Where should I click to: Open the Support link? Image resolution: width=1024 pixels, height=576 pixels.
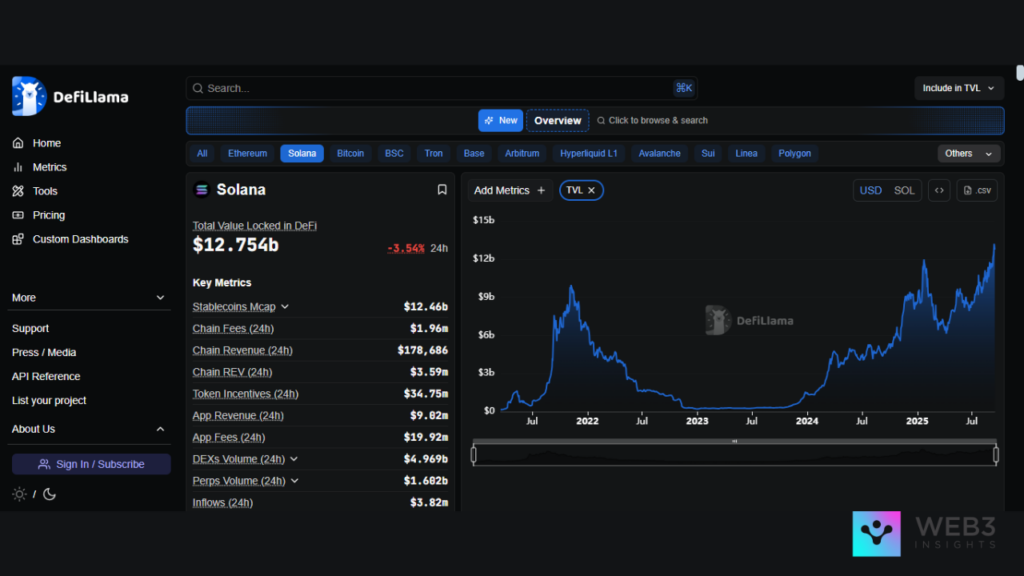(30, 328)
